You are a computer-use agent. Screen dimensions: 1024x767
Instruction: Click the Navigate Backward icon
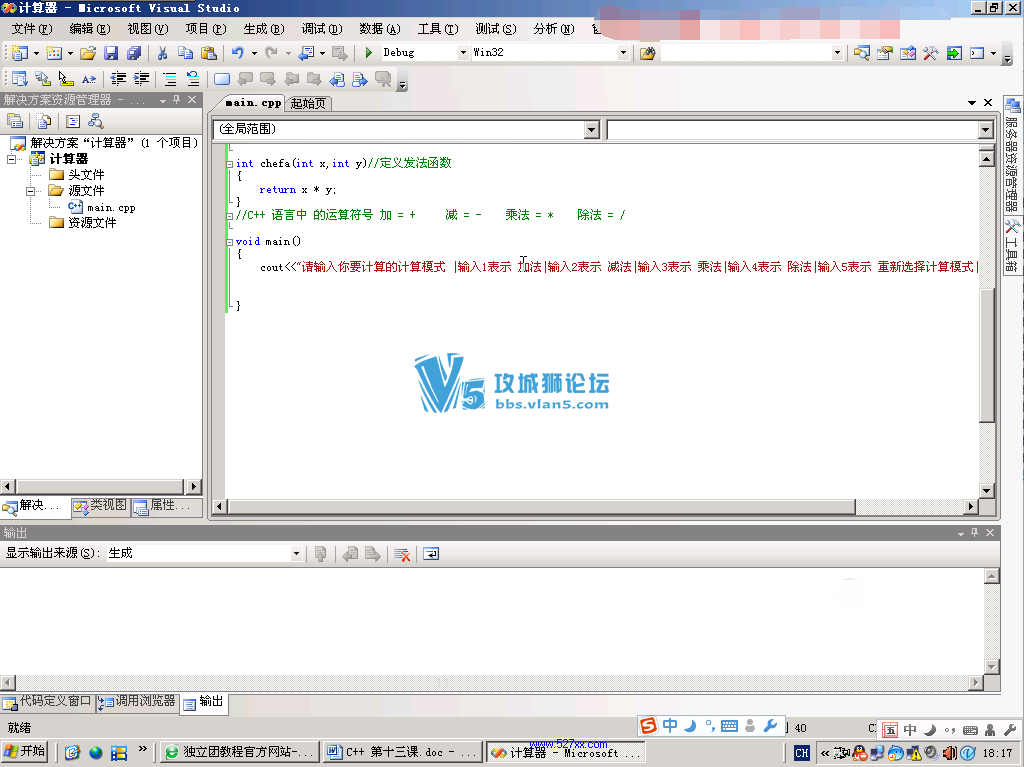click(306, 53)
